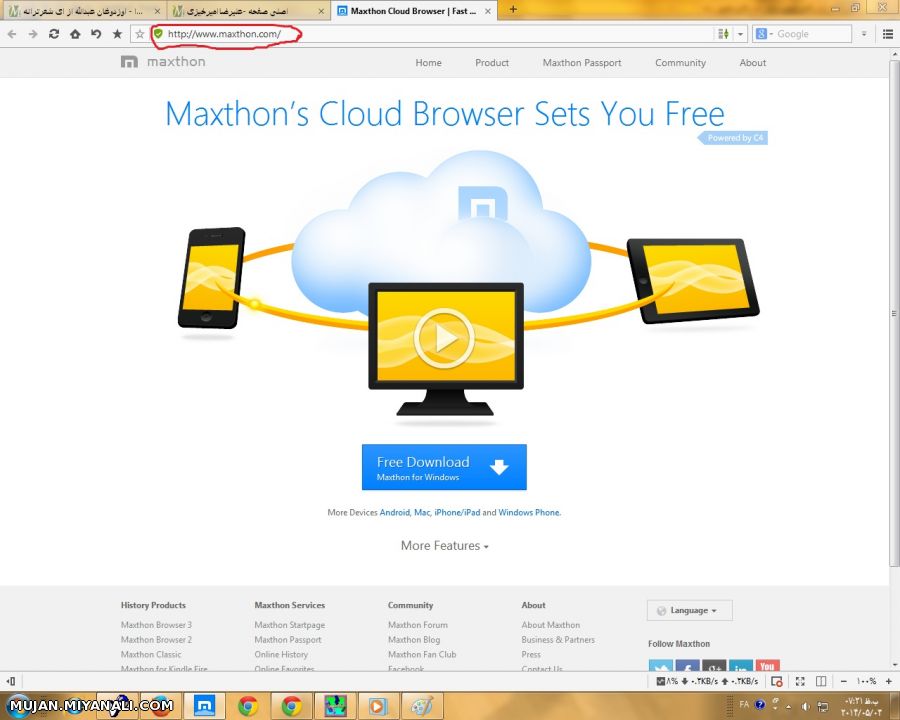Zoom in with the plus button
This screenshot has height=720, width=900.
pos(889,682)
